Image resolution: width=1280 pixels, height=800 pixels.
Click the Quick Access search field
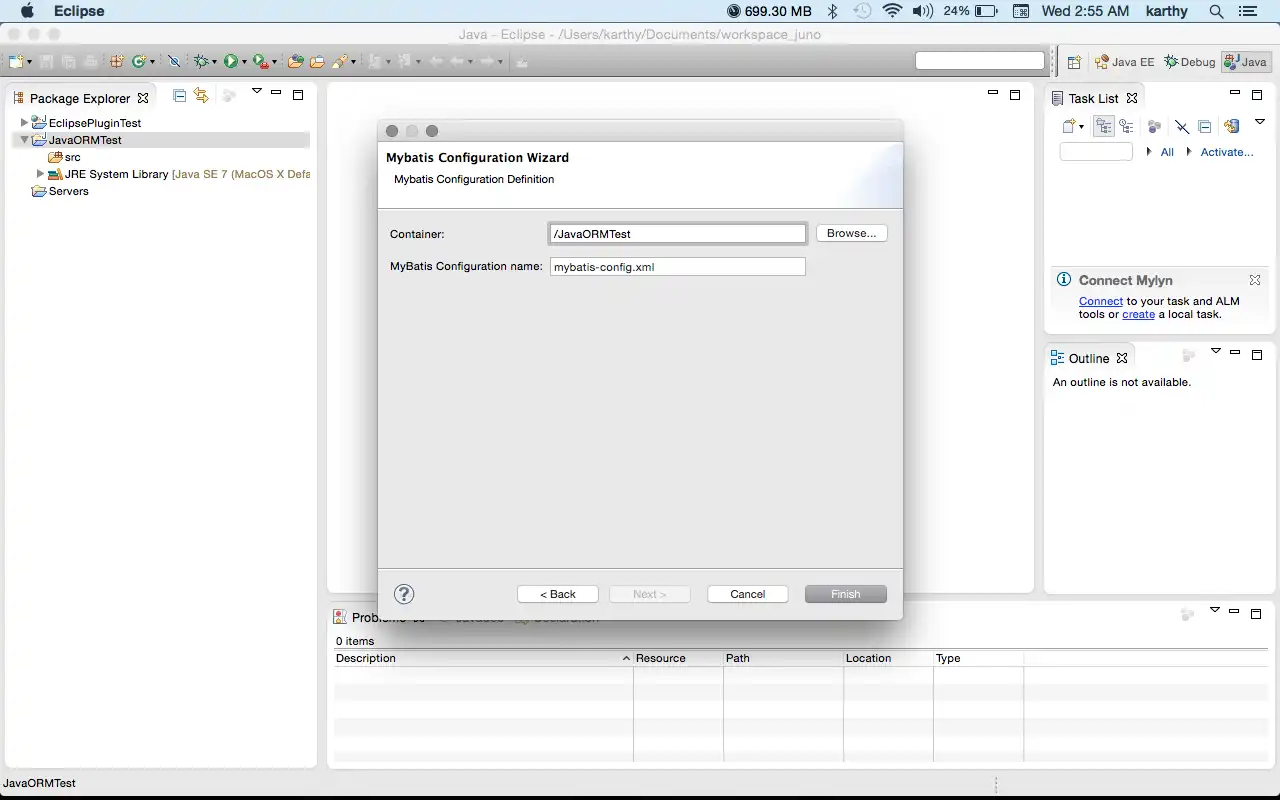coord(980,61)
